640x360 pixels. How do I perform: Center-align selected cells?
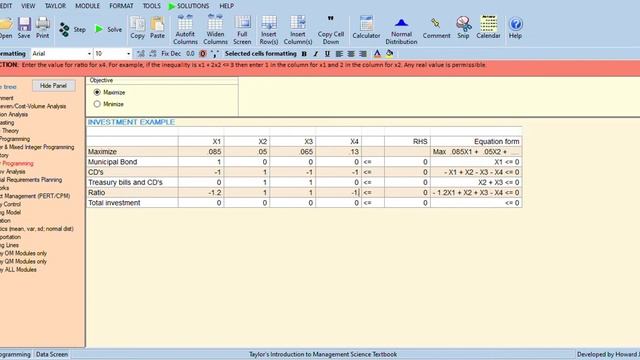(x=351, y=54)
